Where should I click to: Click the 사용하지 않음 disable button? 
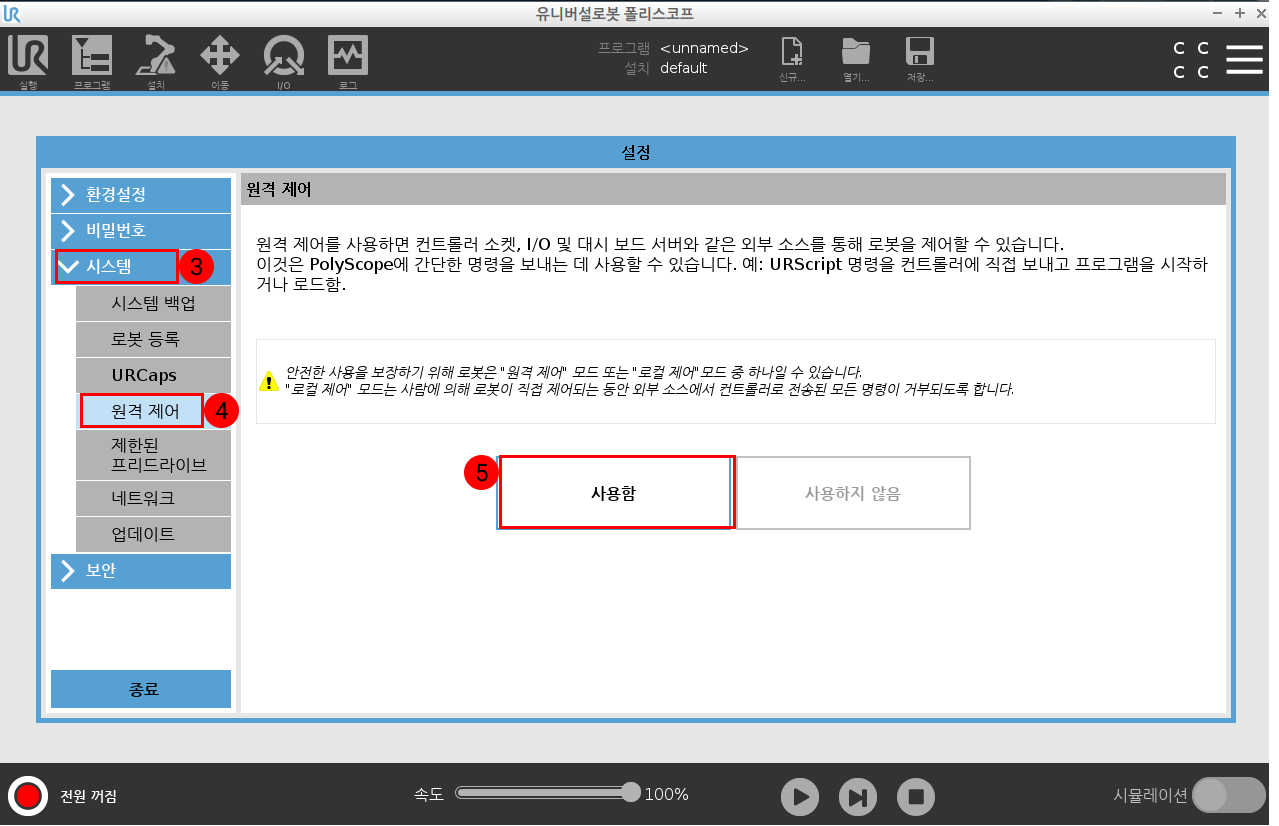click(853, 493)
